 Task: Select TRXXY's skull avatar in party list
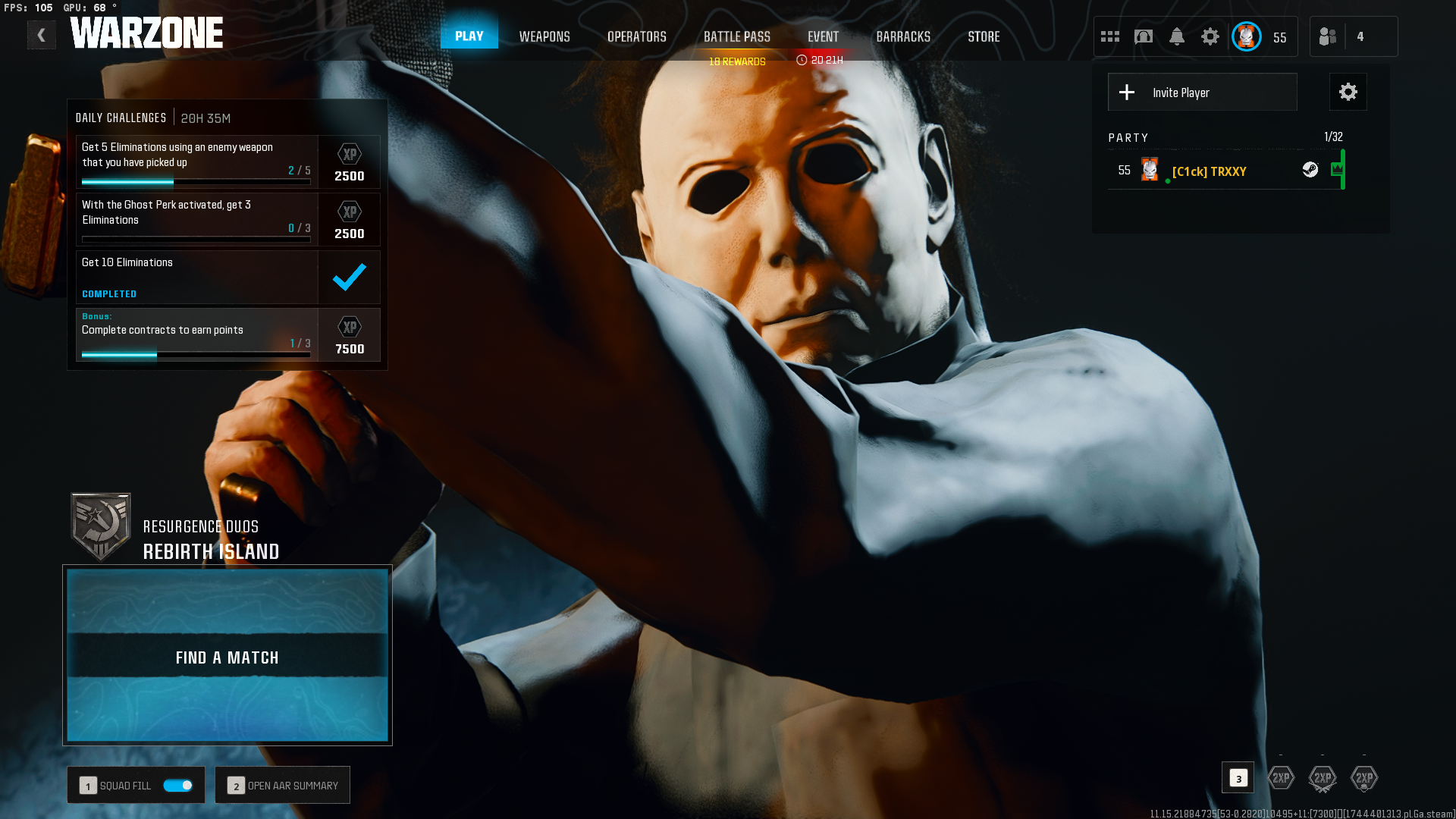[x=1150, y=170]
